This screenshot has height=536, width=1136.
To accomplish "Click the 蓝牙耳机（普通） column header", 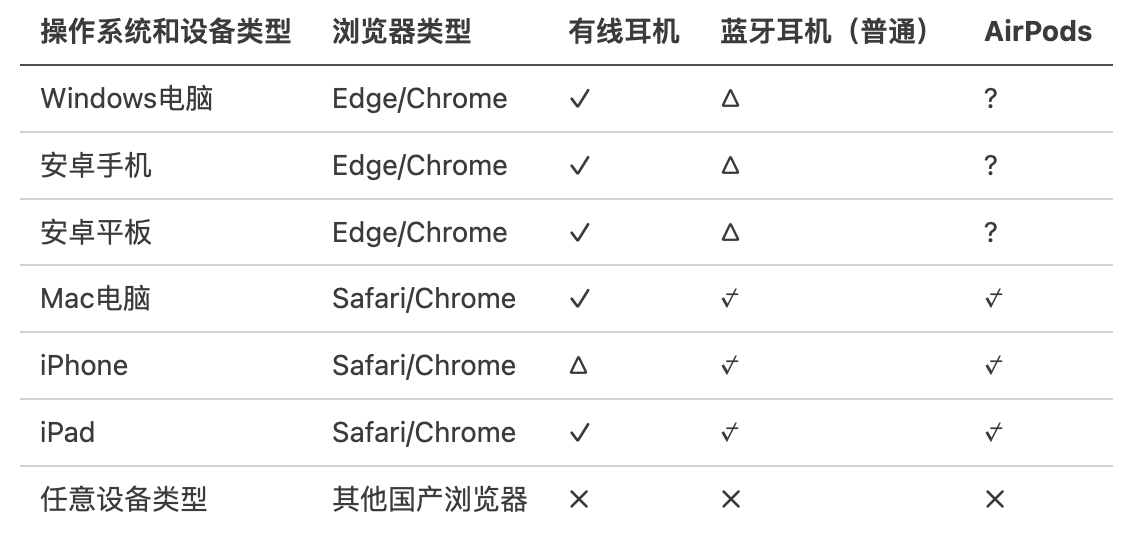I will click(x=826, y=32).
